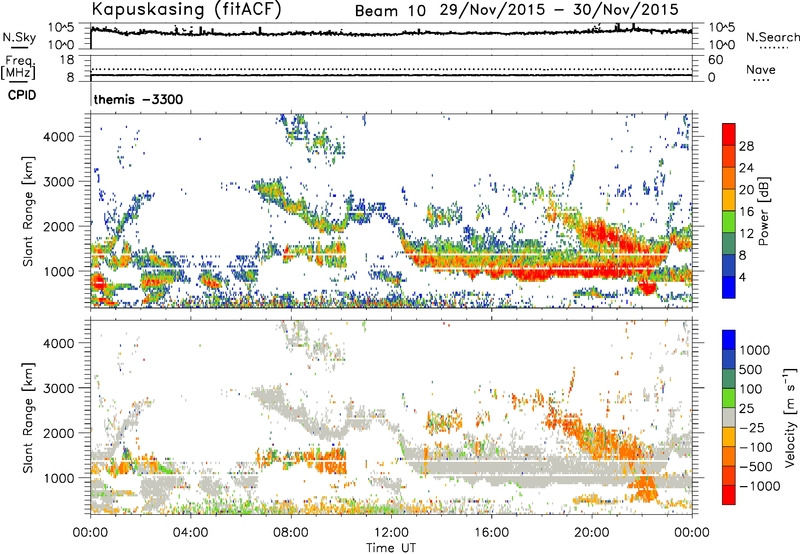The image size is (800, 554).
Task: Click the 12:00 time tick label
Action: pyautogui.click(x=391, y=533)
